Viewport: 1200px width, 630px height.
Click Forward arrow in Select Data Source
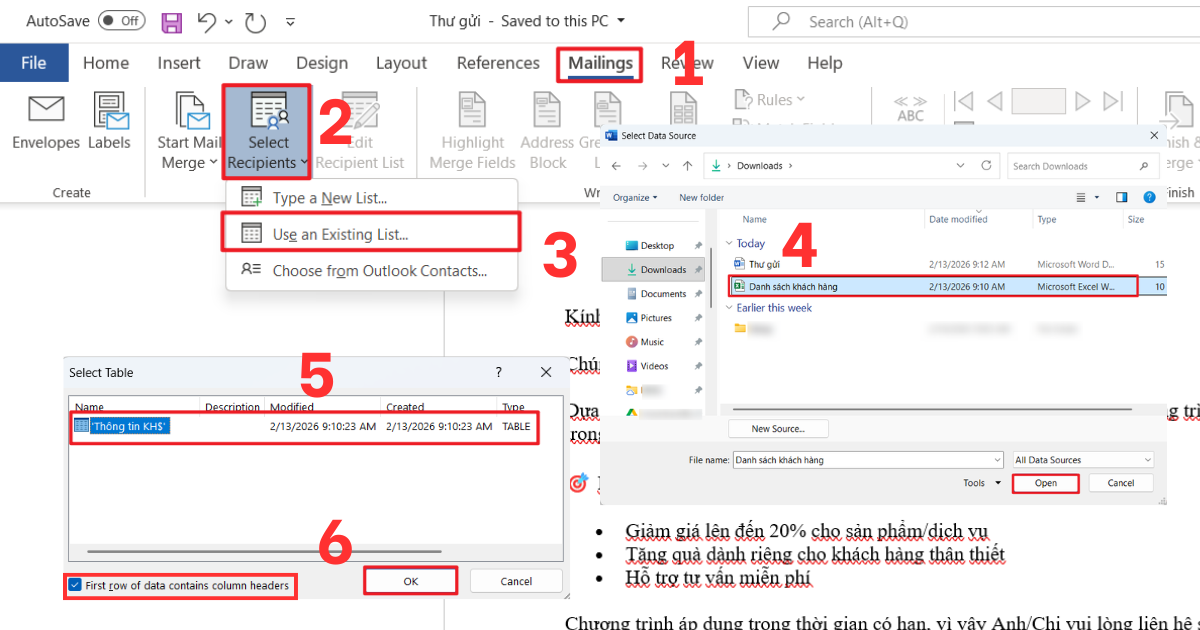(x=641, y=165)
